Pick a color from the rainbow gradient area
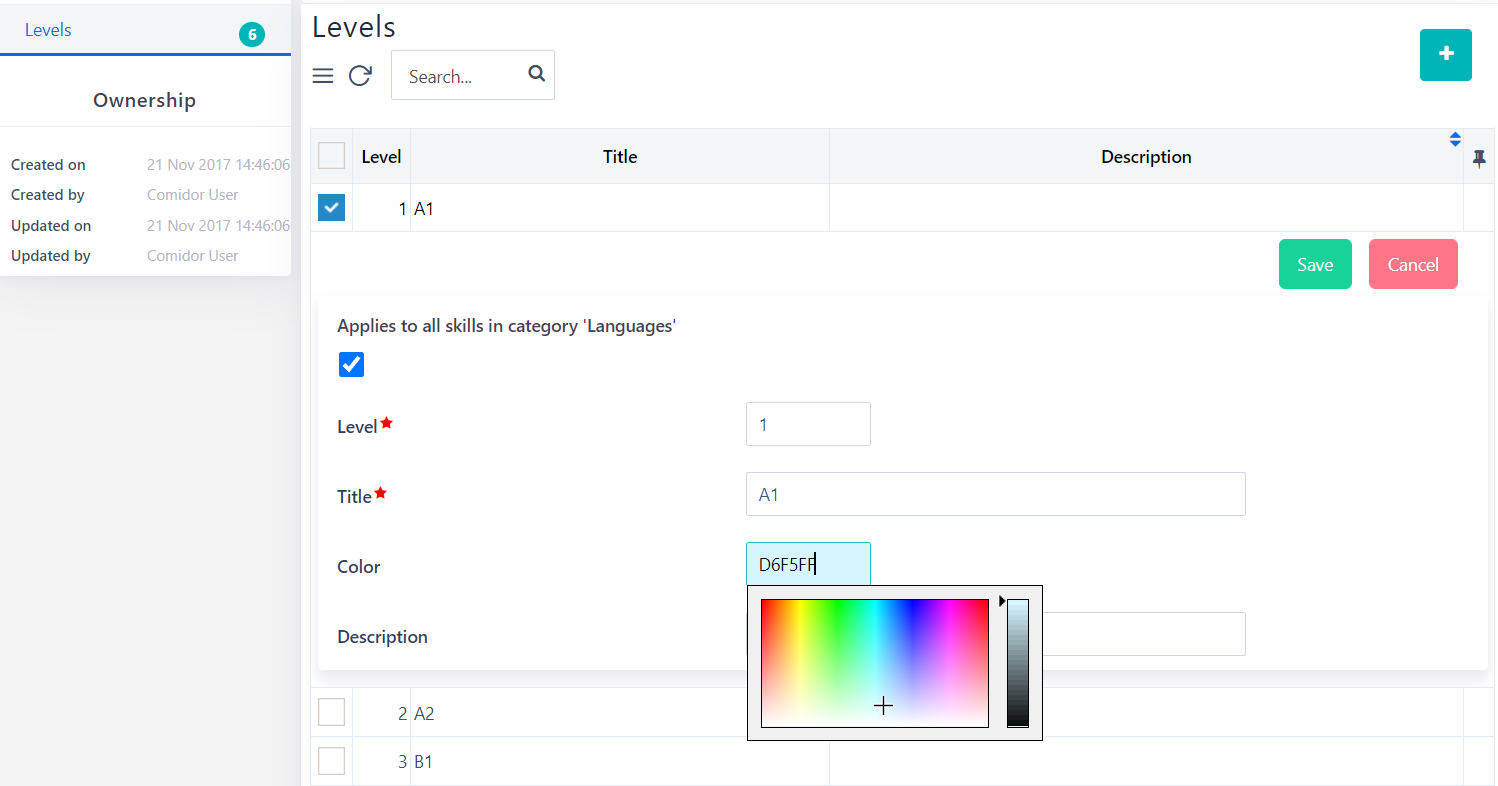This screenshot has width=1498, height=786. click(x=875, y=660)
